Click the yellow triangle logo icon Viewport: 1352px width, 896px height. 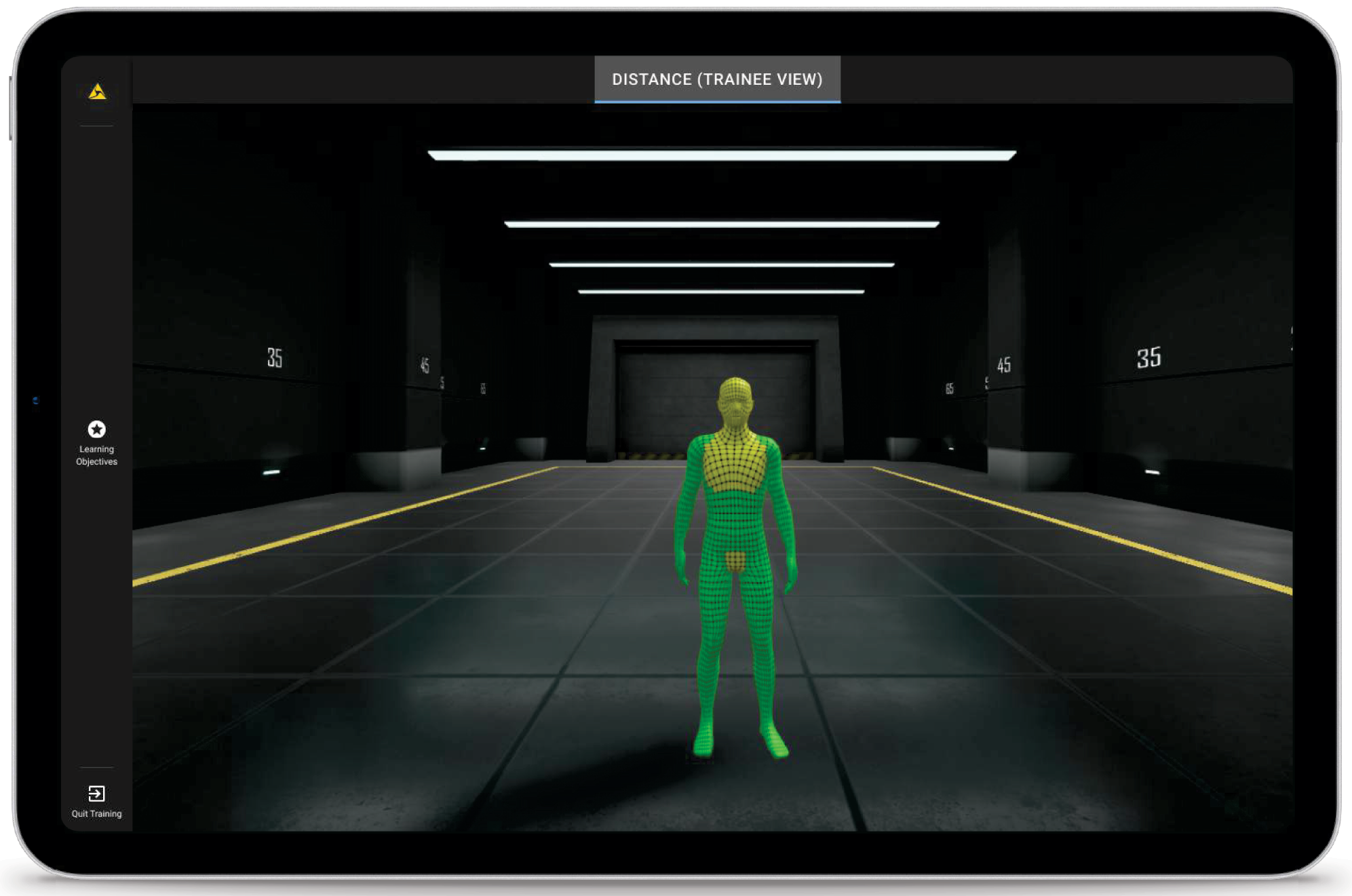[x=97, y=92]
